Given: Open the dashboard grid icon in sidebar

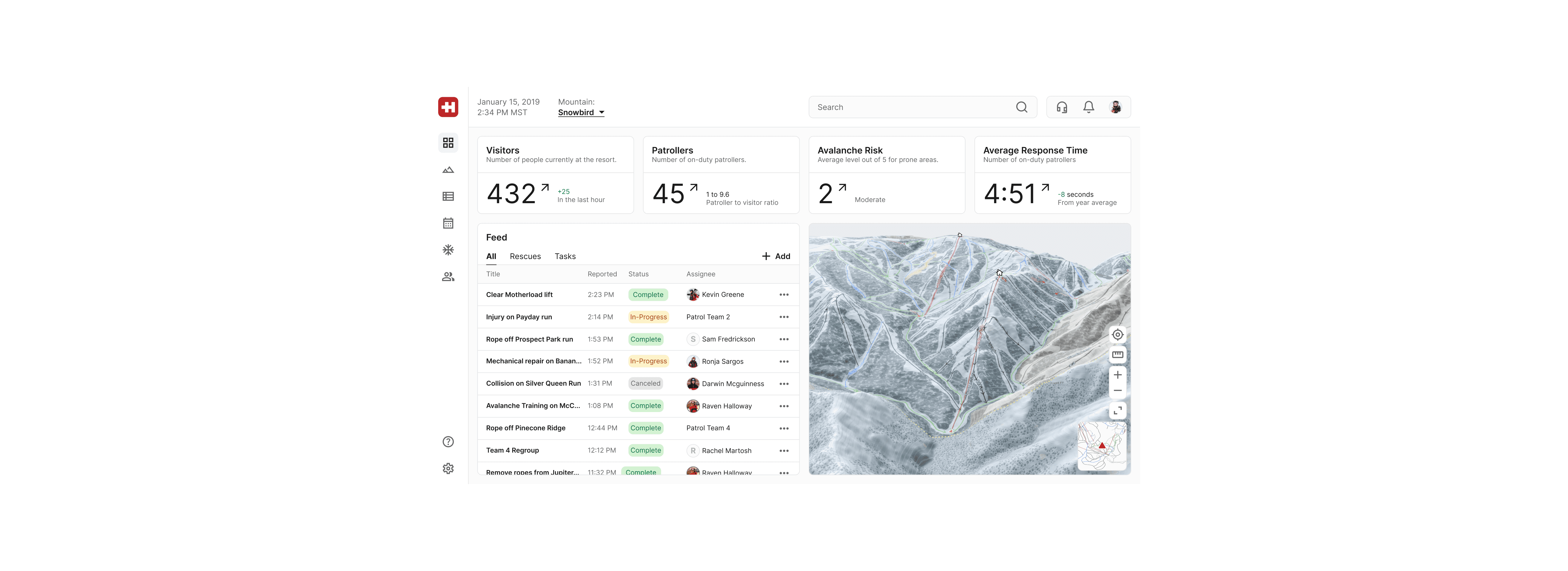Looking at the screenshot, I should 448,143.
